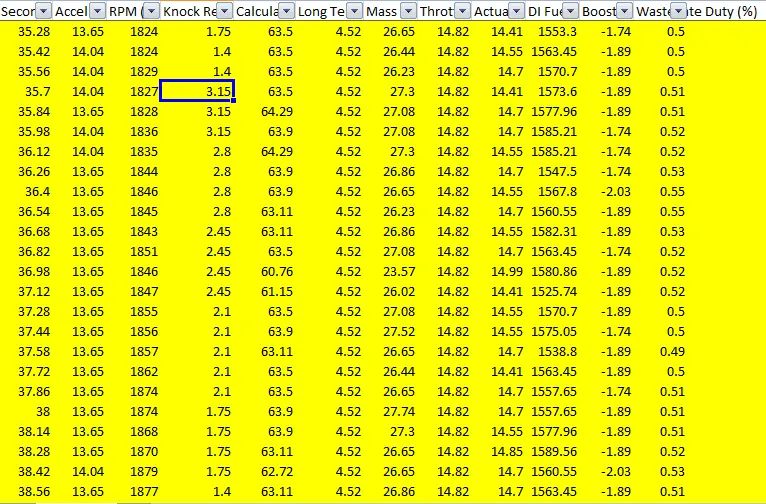The height and width of the screenshot is (504, 766).
Task: Expand the Calculated column filter dropdown
Action: pos(286,11)
